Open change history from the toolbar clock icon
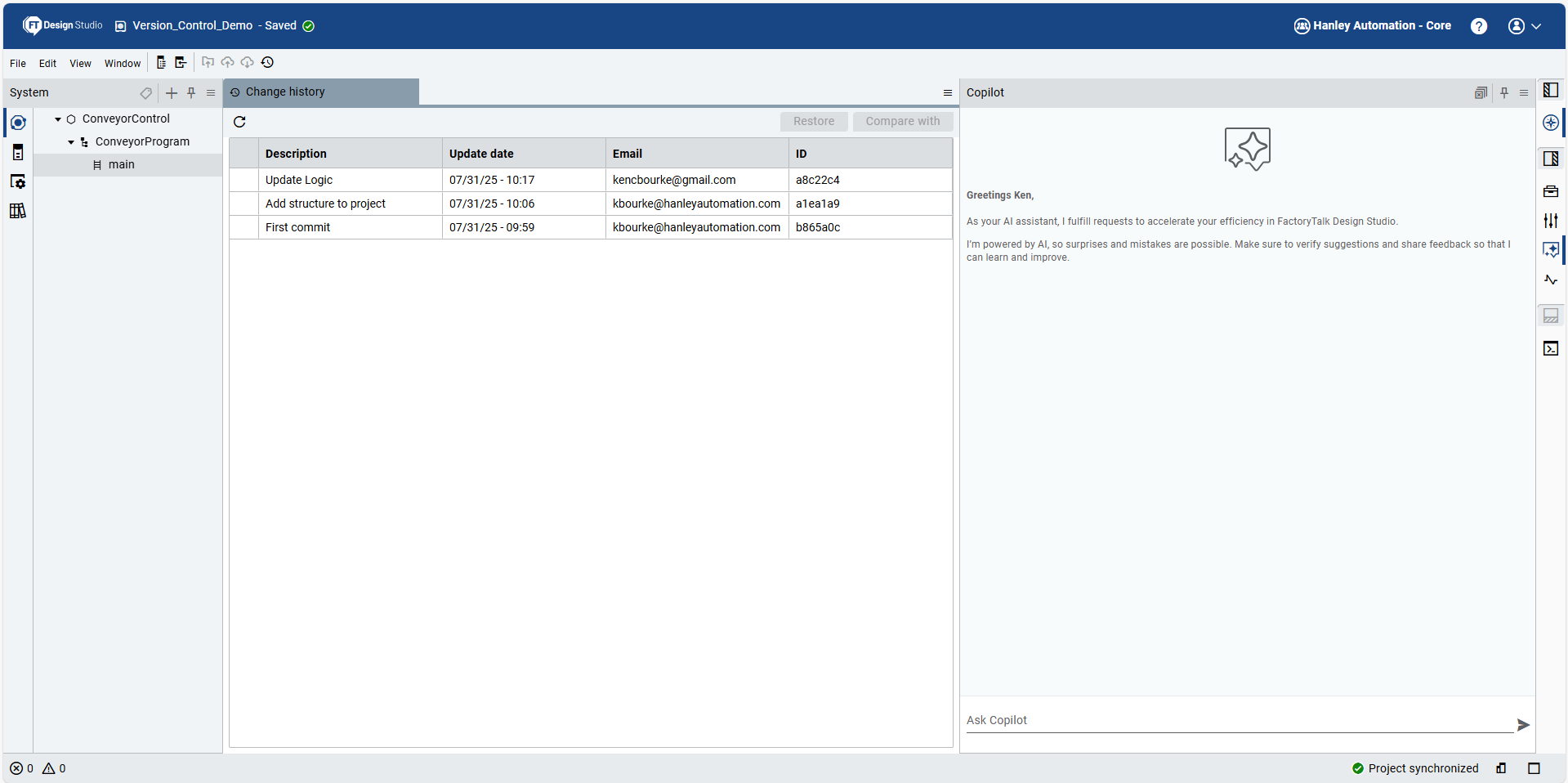This screenshot has height=783, width=1568. point(267,62)
